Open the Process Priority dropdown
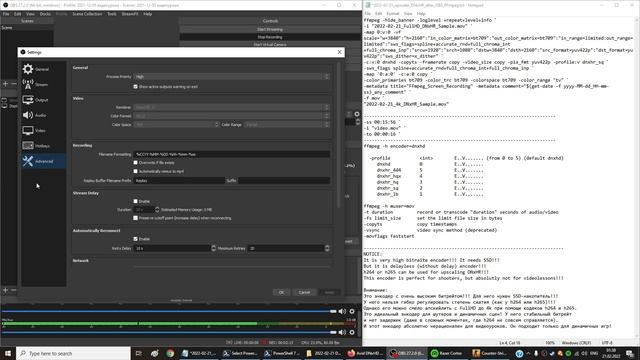This screenshot has height=360, width=640. tap(231, 76)
